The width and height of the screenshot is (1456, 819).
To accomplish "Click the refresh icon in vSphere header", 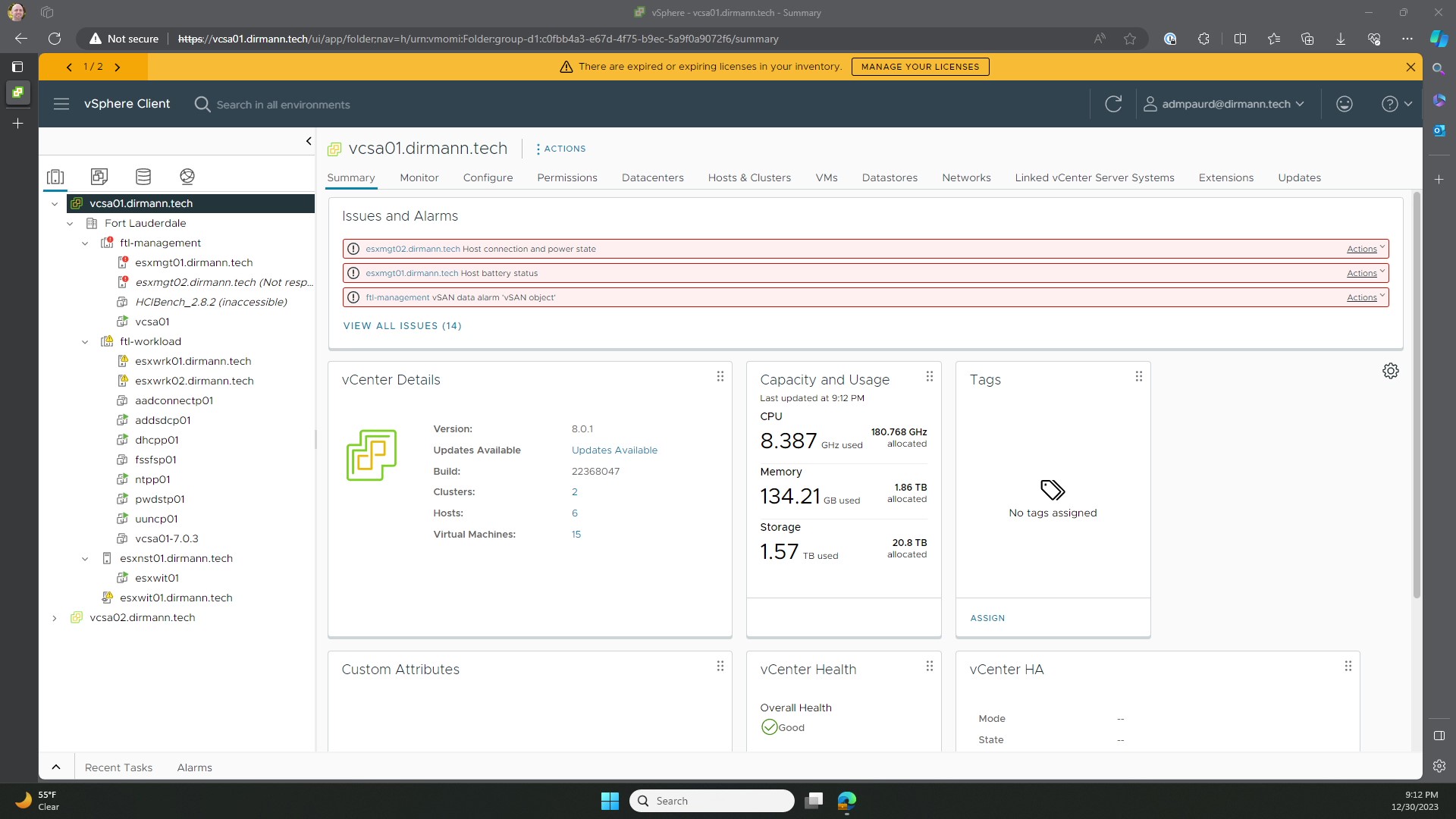I will pyautogui.click(x=1113, y=104).
